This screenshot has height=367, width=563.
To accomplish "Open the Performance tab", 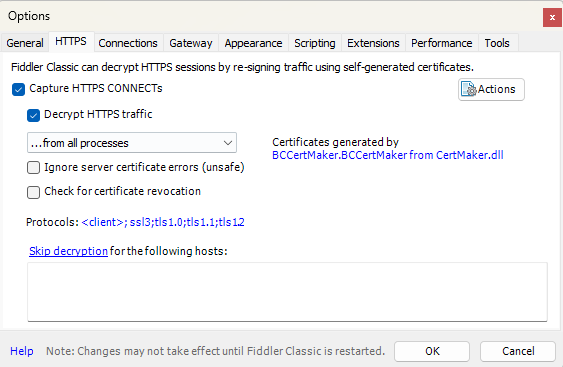I will click(442, 43).
